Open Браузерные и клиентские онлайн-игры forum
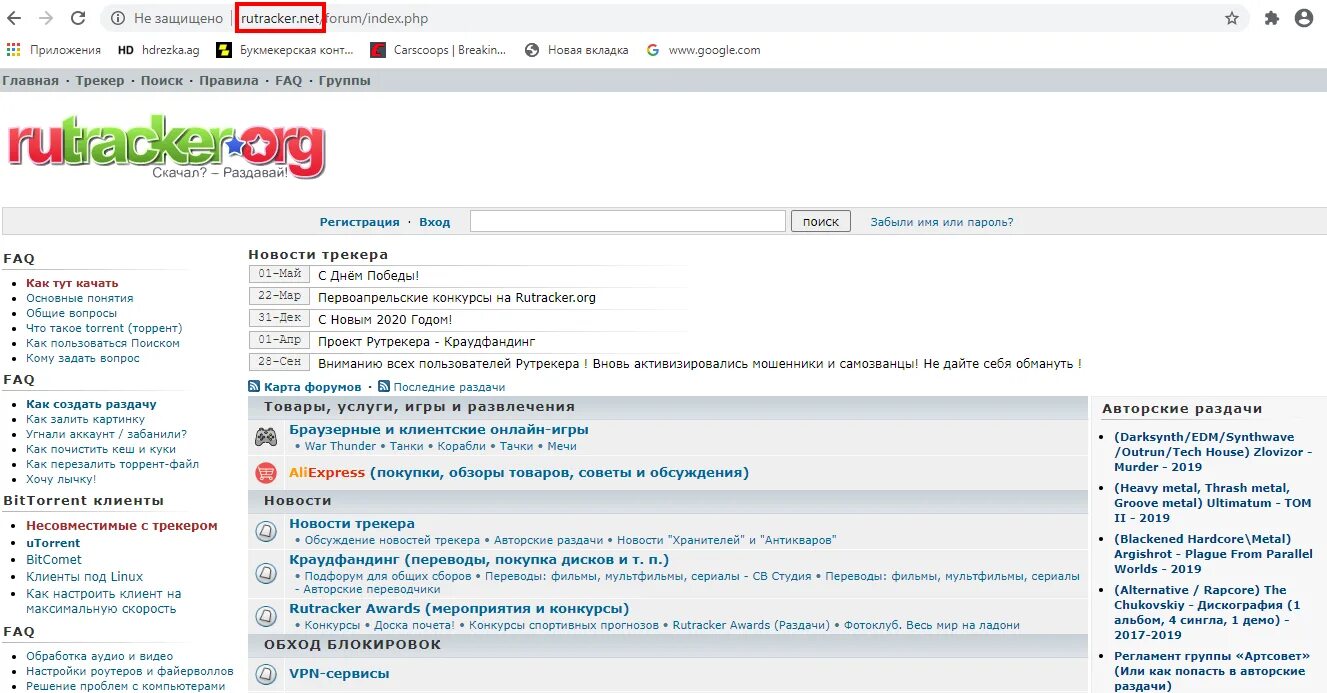Screen dimensions: 1327x693 point(439,430)
